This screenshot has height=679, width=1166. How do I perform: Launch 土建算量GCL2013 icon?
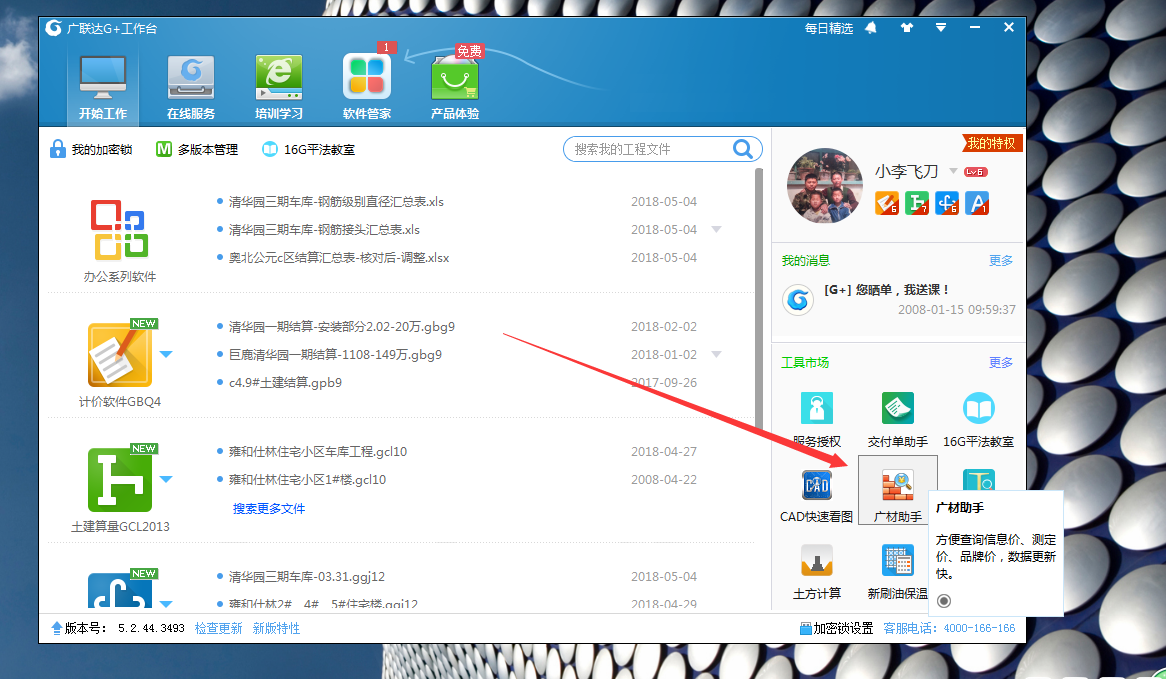pyautogui.click(x=120, y=480)
